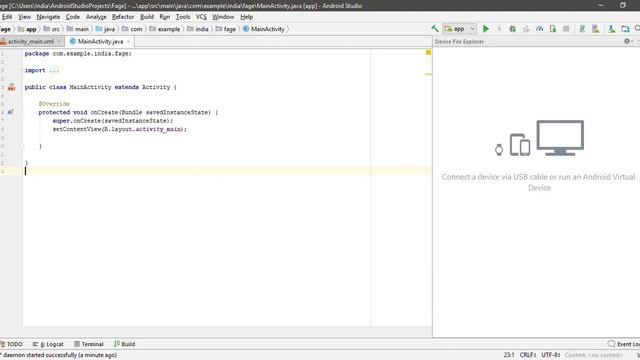640x360 pixels.
Task: Change UTF-8 file encoding in status bar
Action: pos(550,355)
